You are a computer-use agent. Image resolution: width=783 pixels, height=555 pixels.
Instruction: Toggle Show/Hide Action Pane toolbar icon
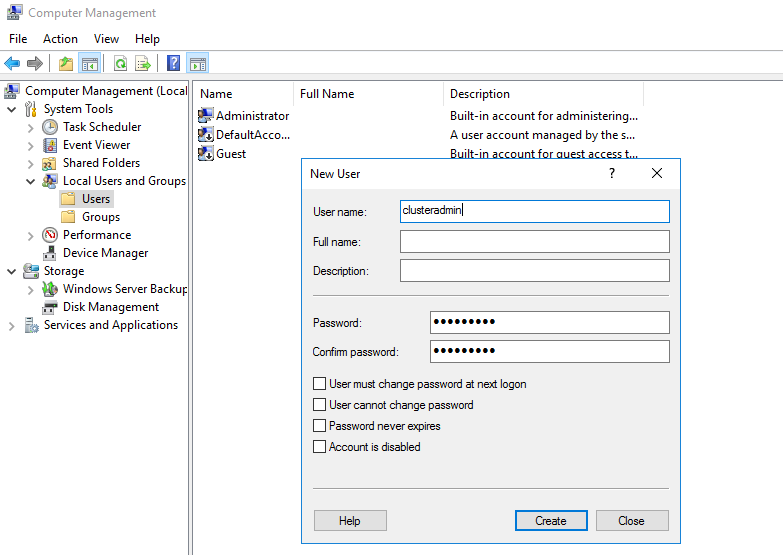tap(197, 64)
